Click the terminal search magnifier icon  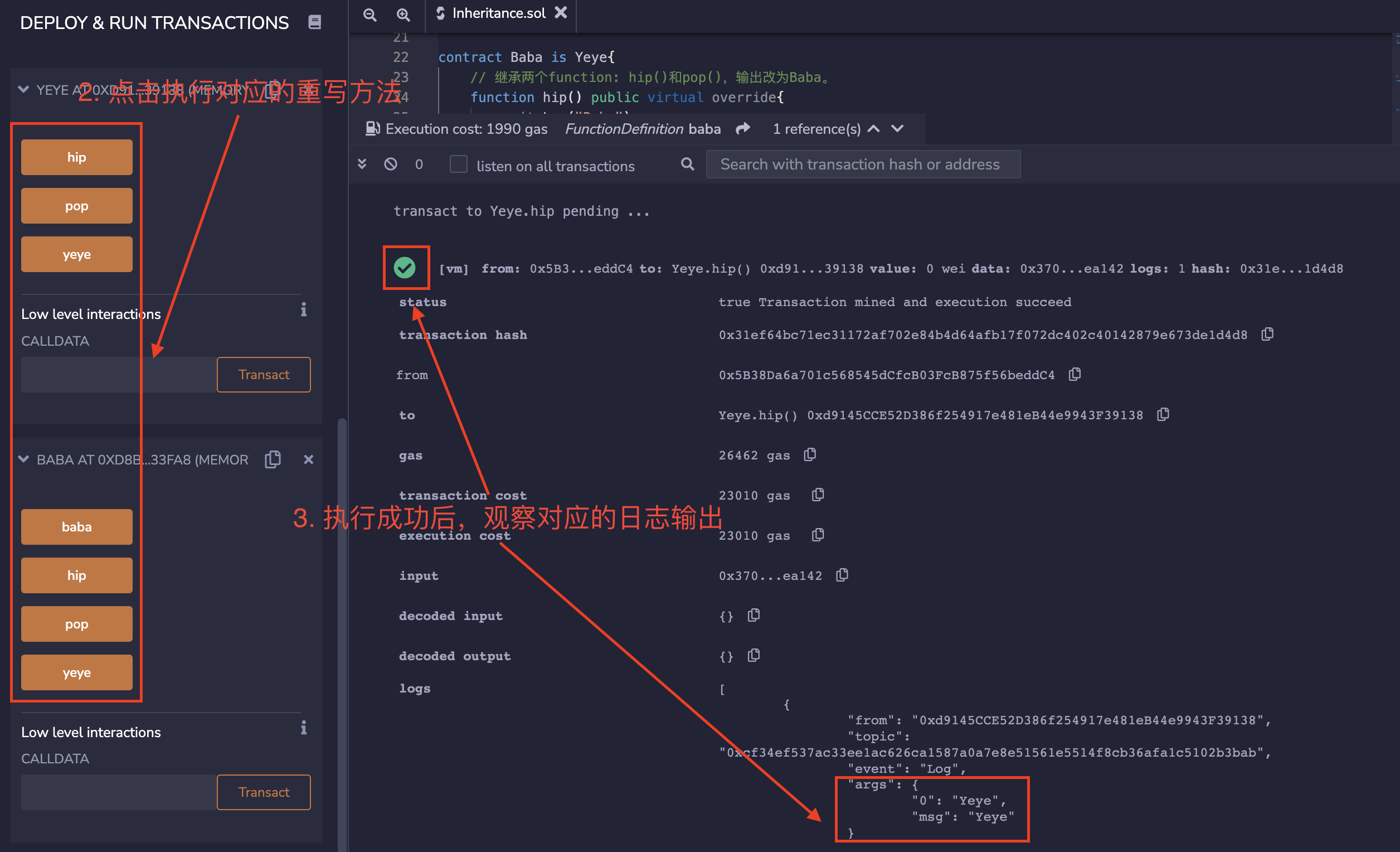688,164
